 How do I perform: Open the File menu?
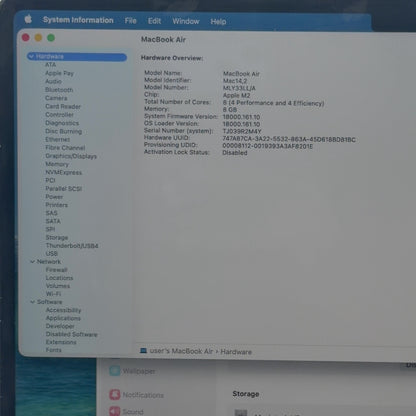click(130, 21)
